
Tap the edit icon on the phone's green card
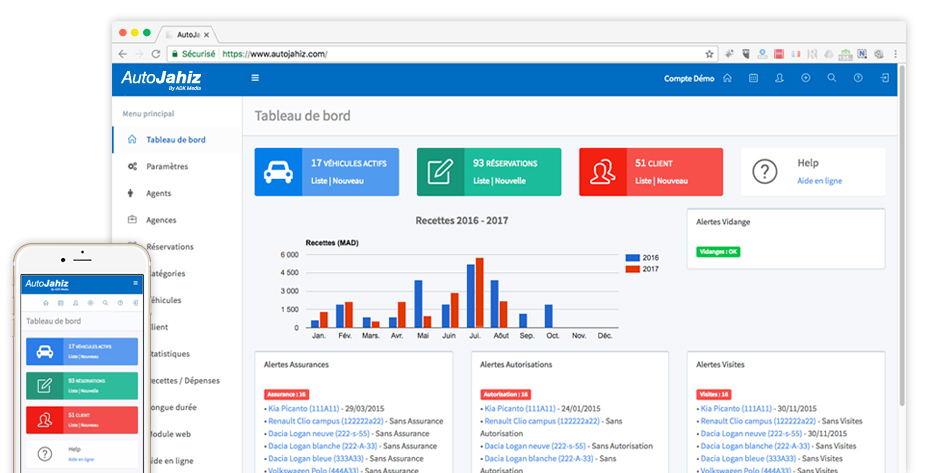coord(45,386)
